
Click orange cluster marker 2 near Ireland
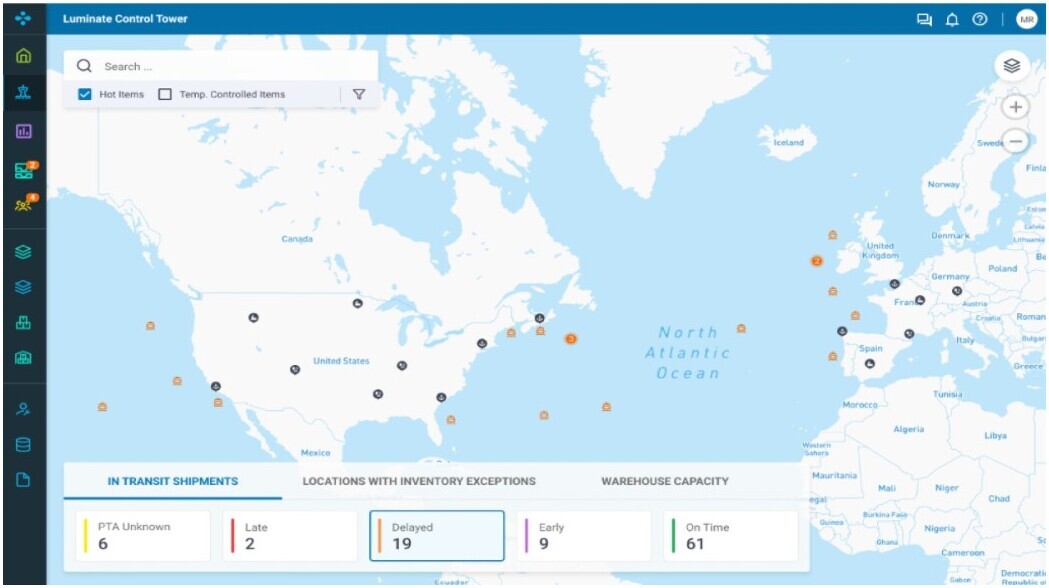(x=817, y=261)
